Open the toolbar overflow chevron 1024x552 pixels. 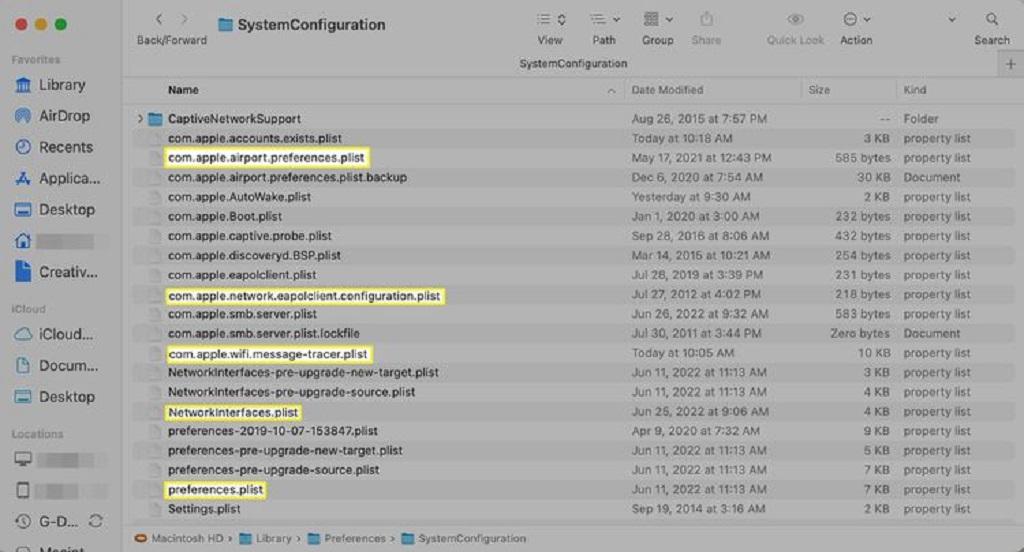[x=952, y=20]
